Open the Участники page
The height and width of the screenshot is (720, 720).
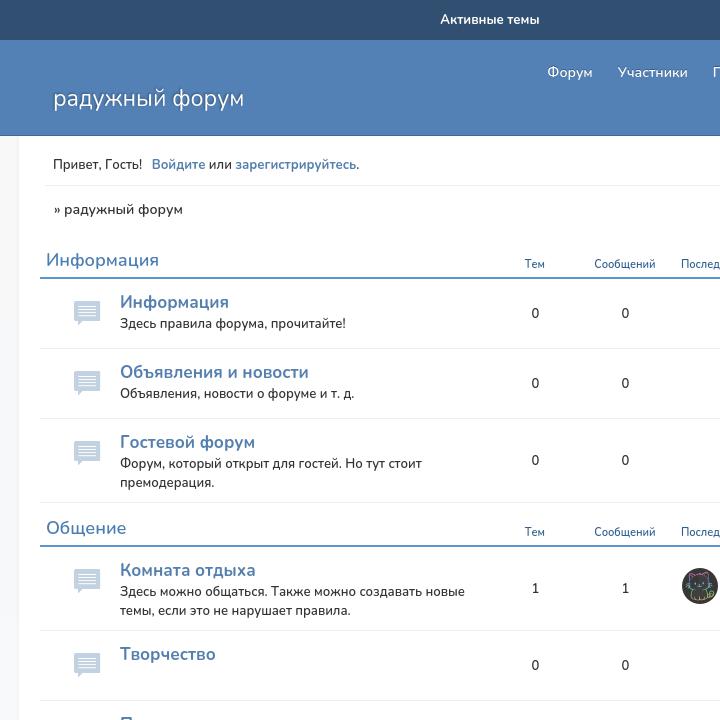tap(652, 72)
